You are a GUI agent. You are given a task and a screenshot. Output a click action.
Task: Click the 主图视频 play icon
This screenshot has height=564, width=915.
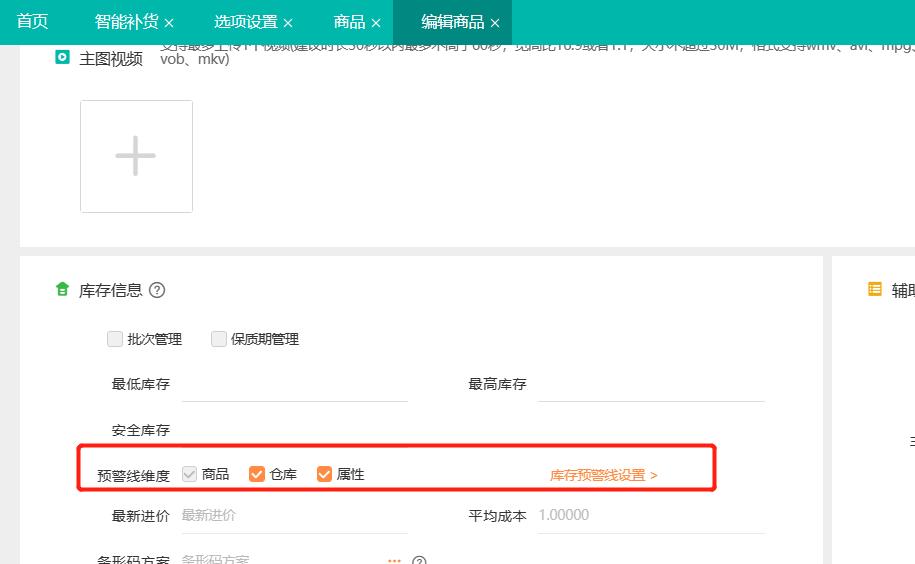62,58
